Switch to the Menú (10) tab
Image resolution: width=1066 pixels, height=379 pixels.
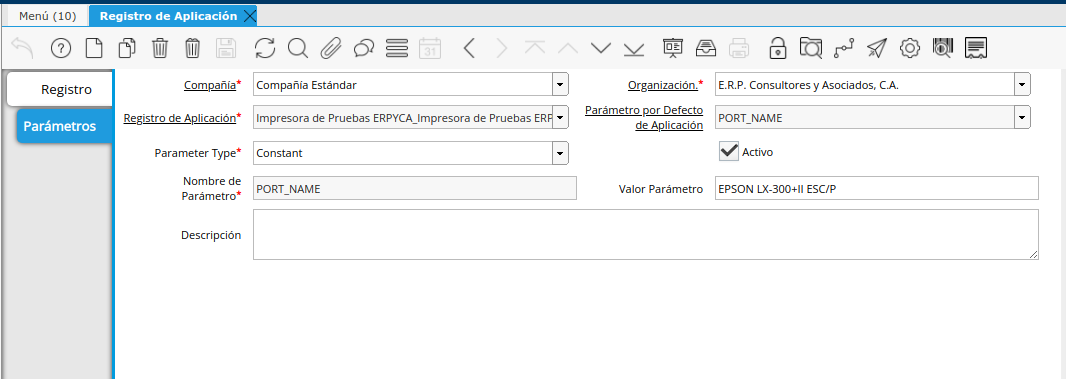coord(48,16)
